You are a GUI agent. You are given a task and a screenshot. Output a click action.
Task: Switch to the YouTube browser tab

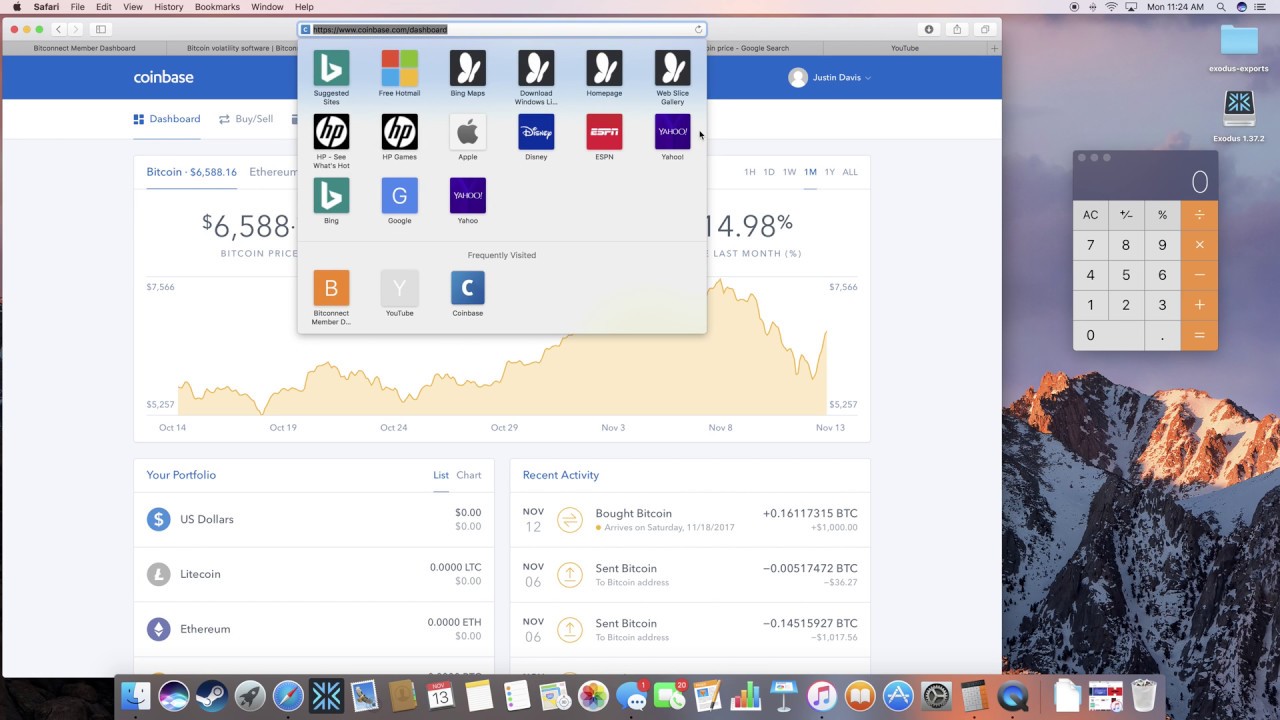click(905, 48)
